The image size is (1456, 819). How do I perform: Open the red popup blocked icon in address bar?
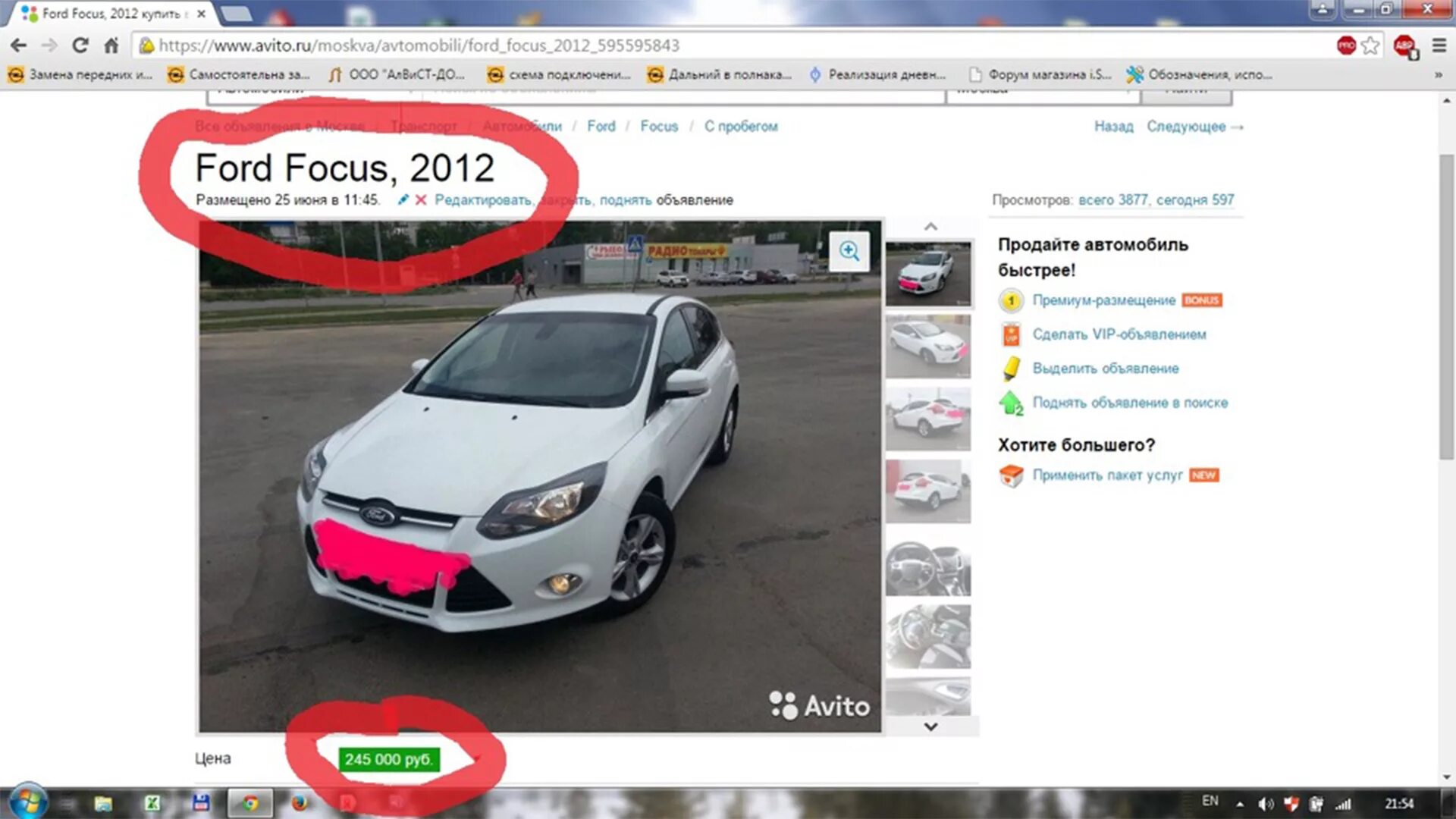point(1346,45)
